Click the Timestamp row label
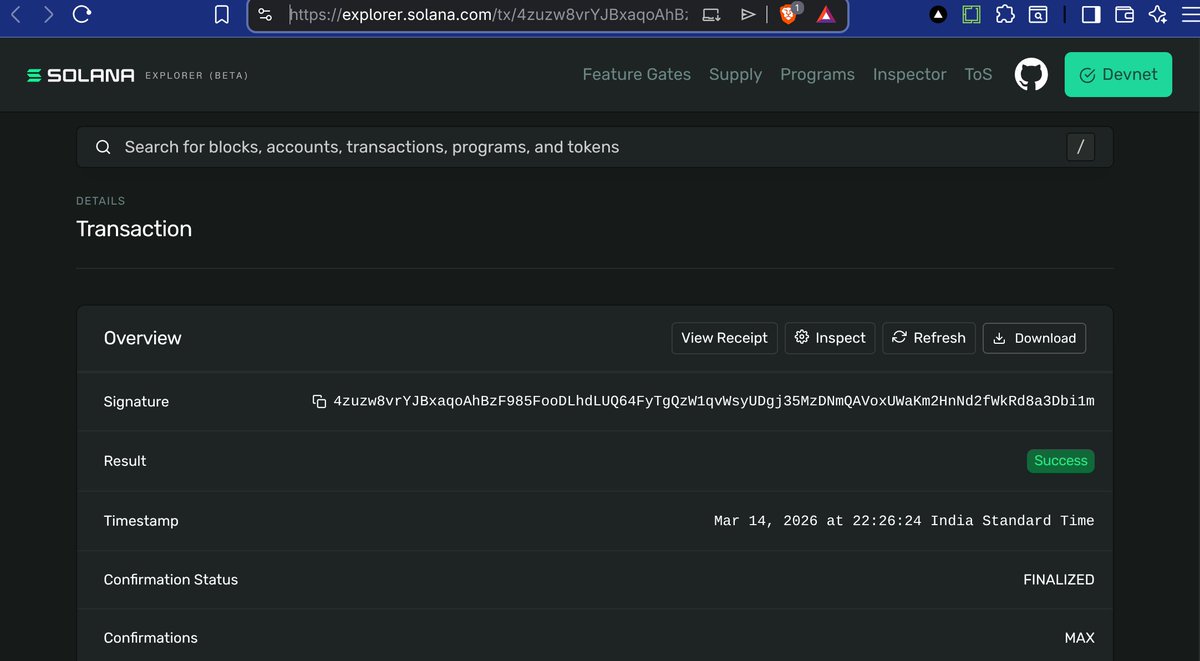 (141, 521)
